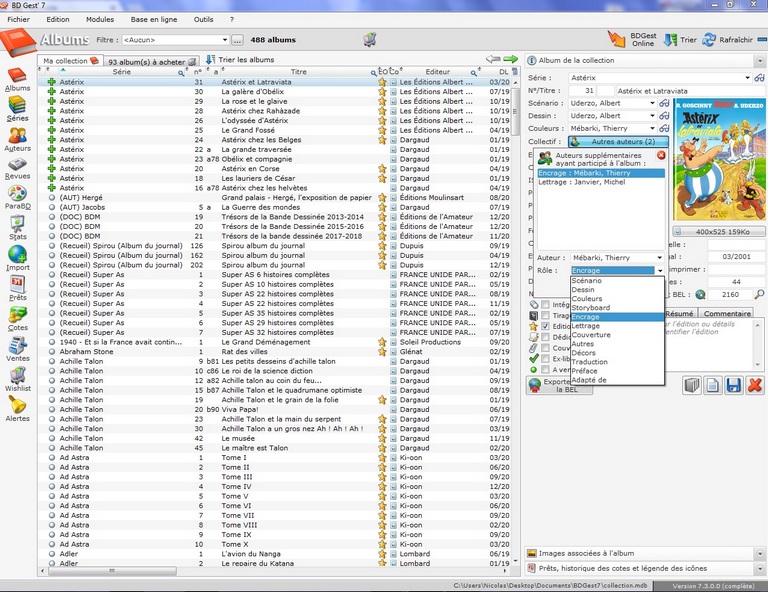Click Trier les albums button

tap(240, 60)
